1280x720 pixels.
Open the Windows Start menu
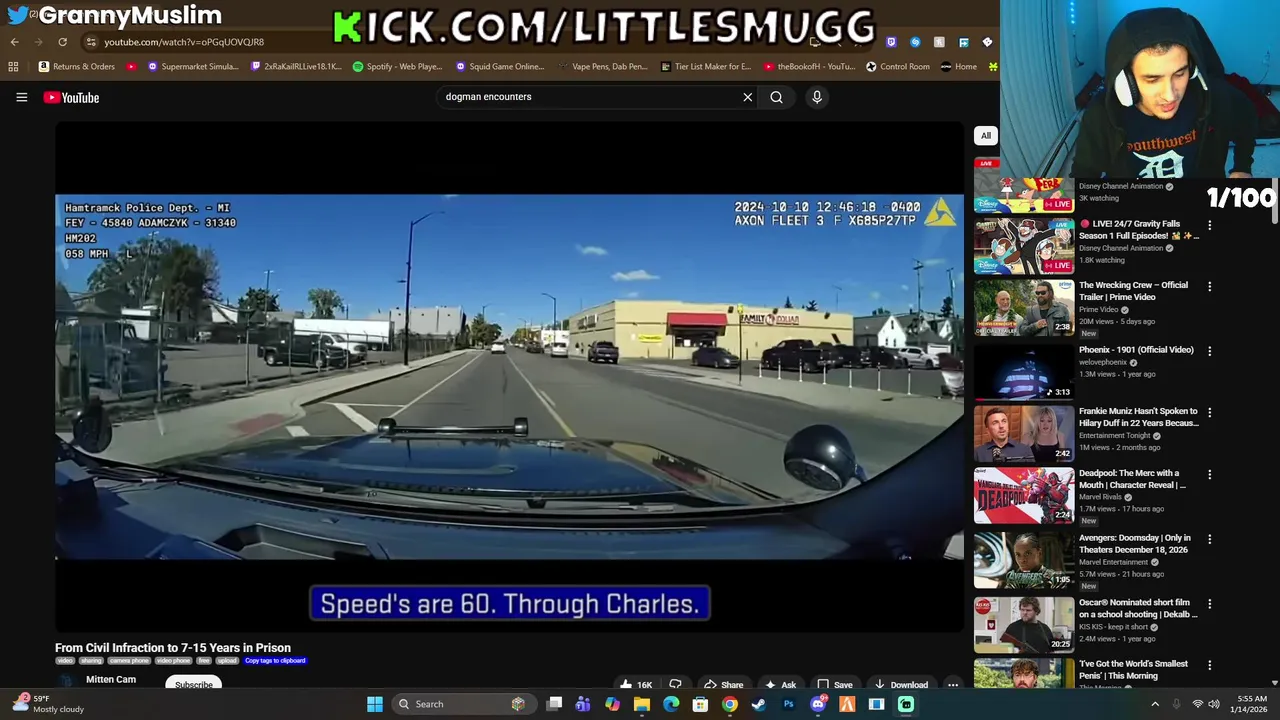point(374,704)
